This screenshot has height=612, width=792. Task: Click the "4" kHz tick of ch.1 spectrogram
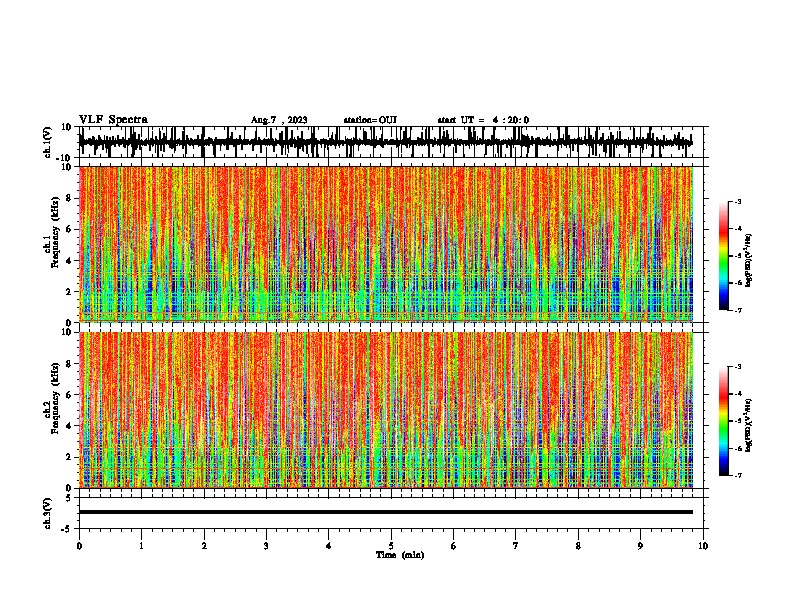69,261
